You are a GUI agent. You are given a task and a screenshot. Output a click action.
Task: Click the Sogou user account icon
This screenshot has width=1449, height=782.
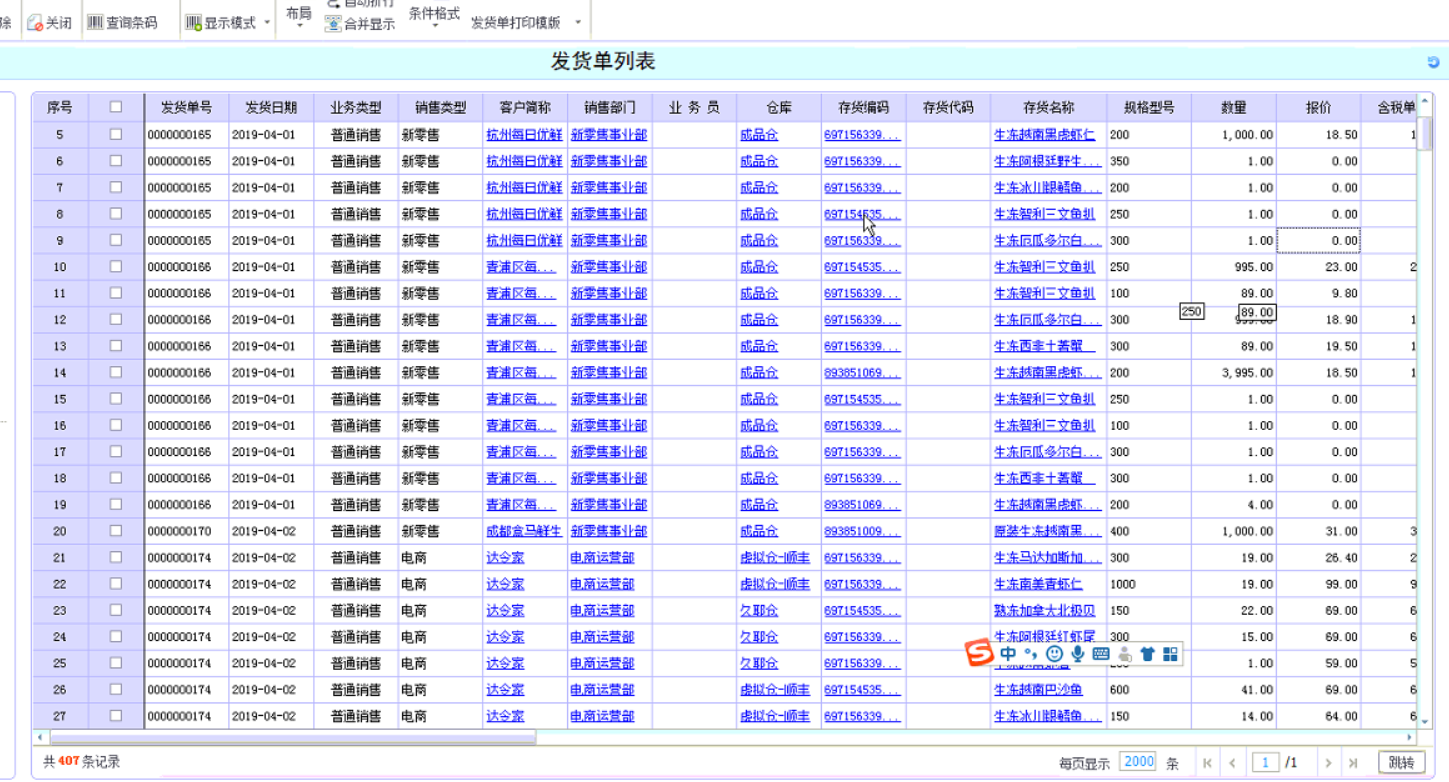1125,654
